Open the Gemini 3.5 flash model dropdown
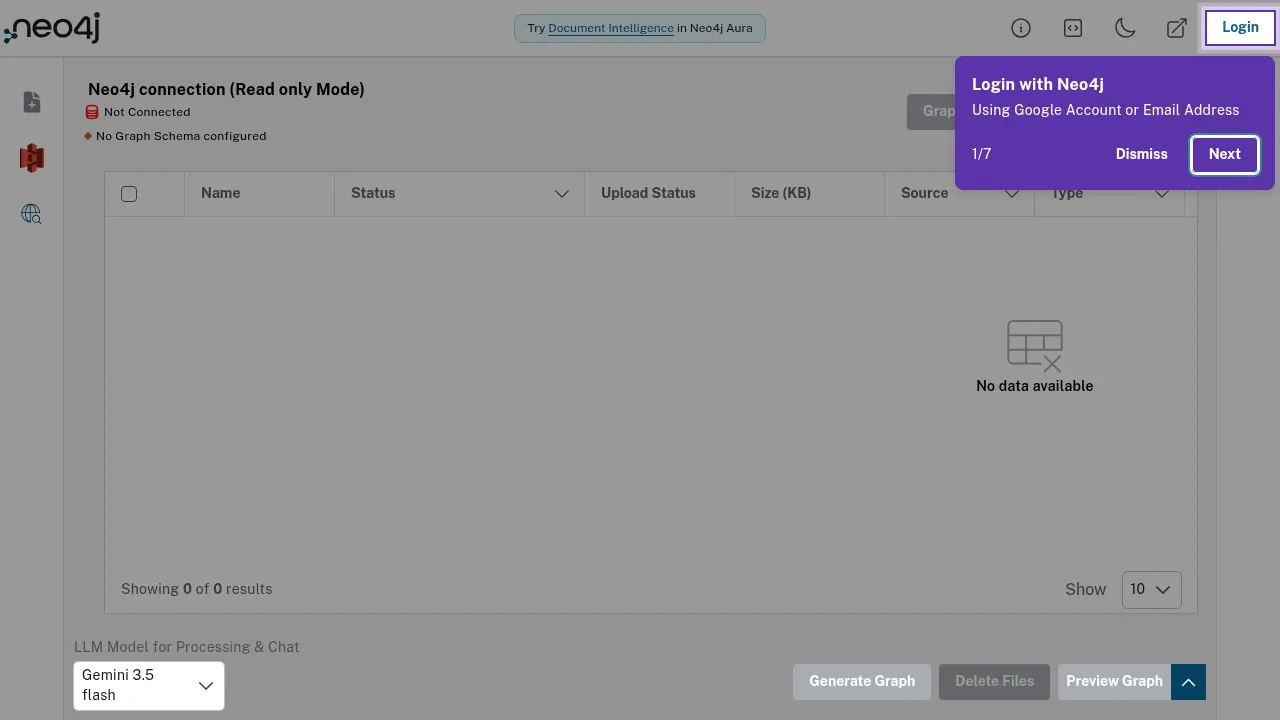Viewport: 1280px width, 720px height. pos(149,686)
